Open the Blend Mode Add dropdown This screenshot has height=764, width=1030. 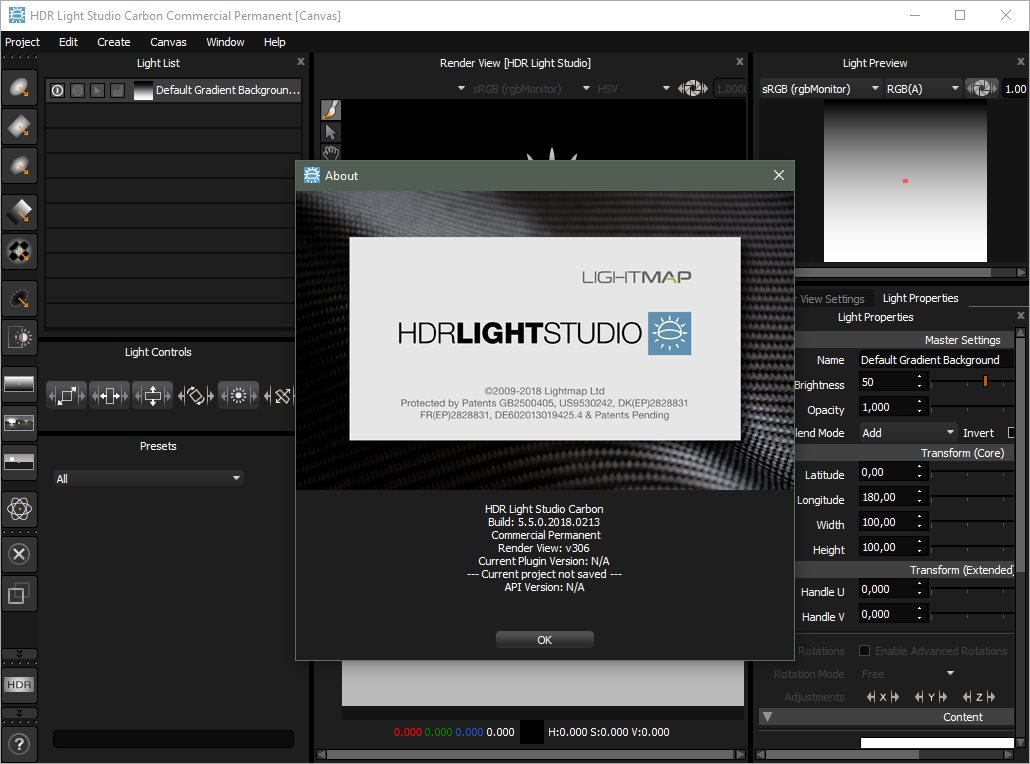coord(905,432)
